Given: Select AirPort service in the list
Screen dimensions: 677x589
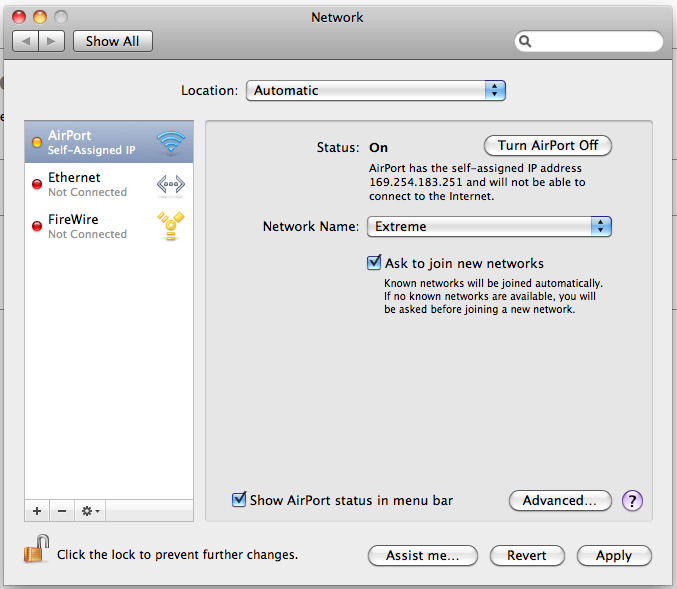Looking at the screenshot, I should (x=109, y=142).
